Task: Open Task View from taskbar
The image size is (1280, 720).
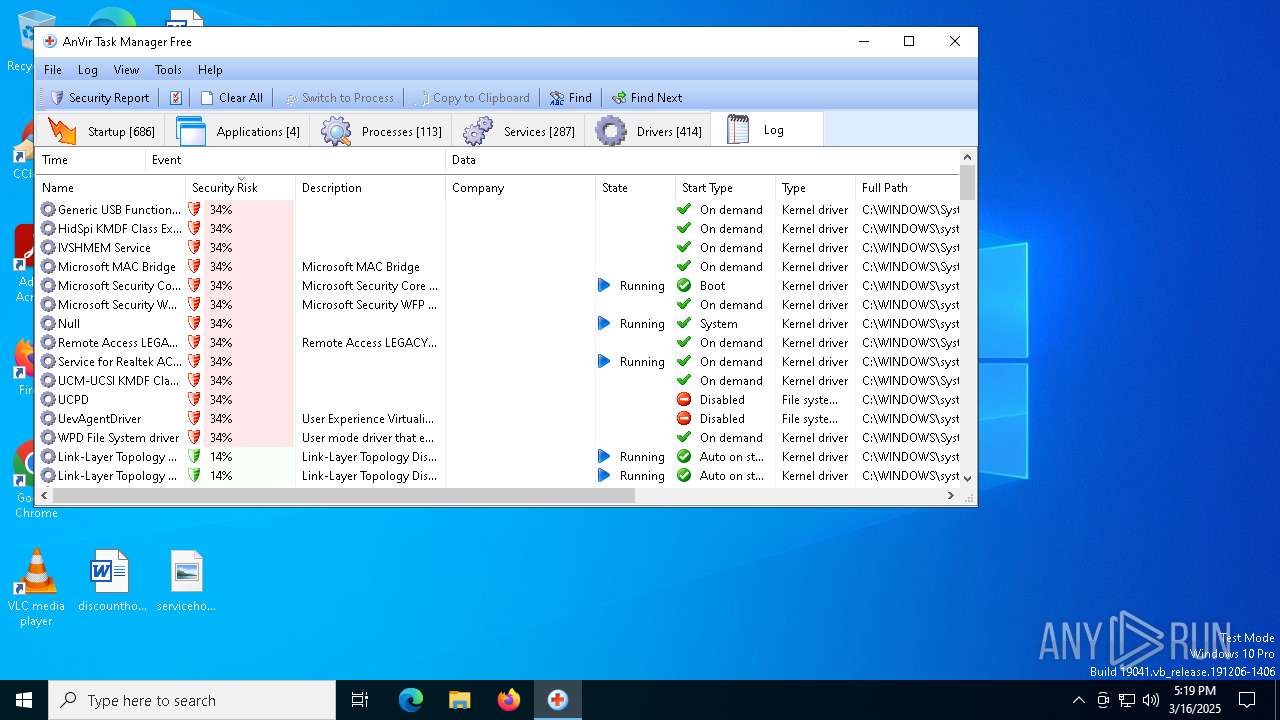Action: [x=360, y=700]
